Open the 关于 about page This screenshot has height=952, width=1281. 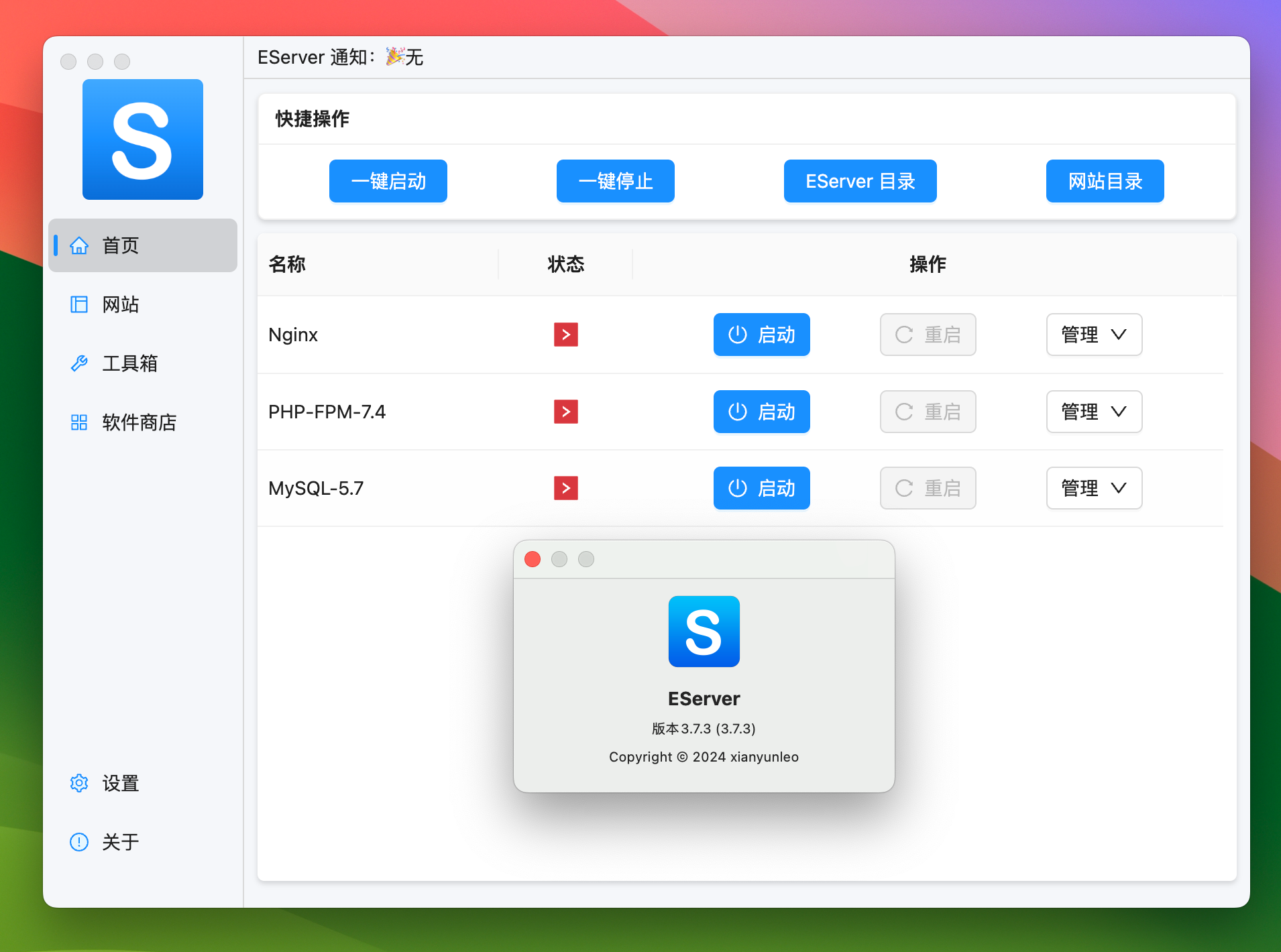click(x=143, y=842)
